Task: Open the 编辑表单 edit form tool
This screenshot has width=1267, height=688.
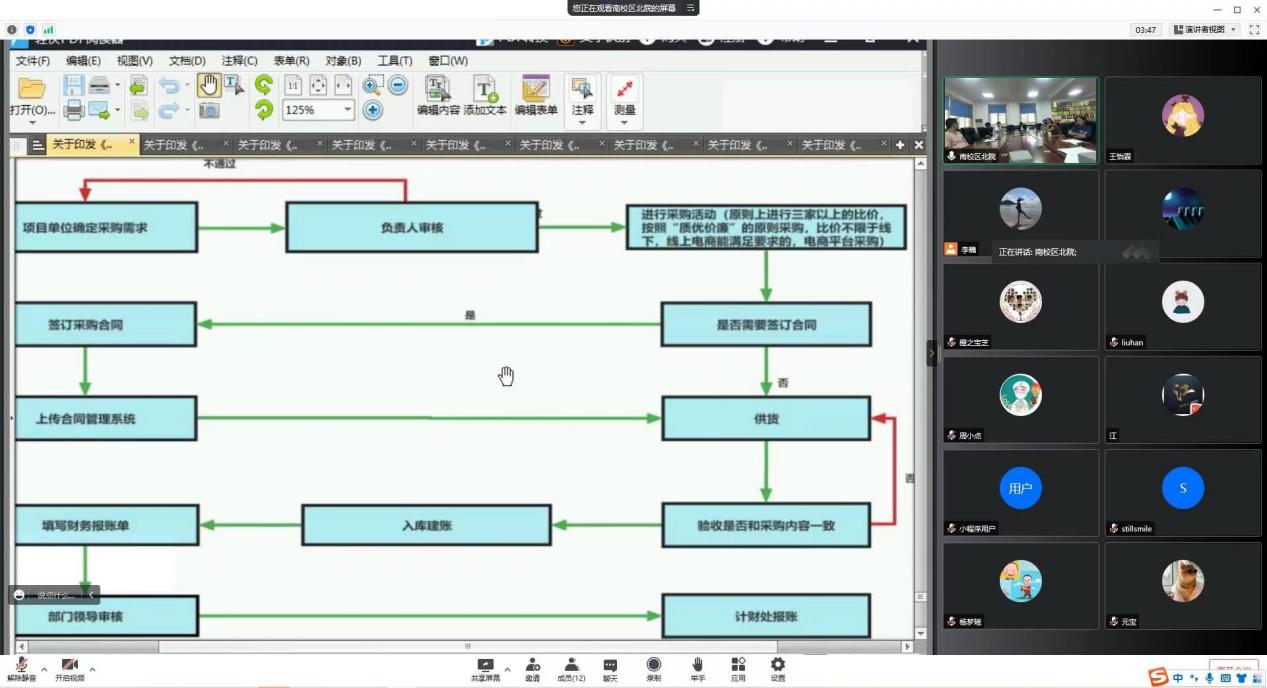Action: point(536,96)
